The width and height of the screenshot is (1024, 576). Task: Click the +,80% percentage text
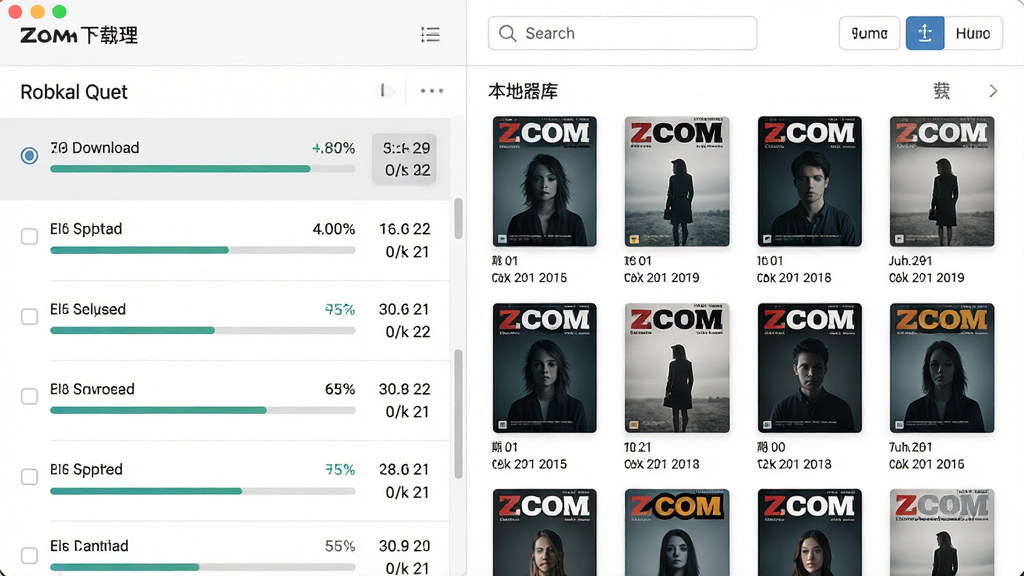(x=333, y=148)
